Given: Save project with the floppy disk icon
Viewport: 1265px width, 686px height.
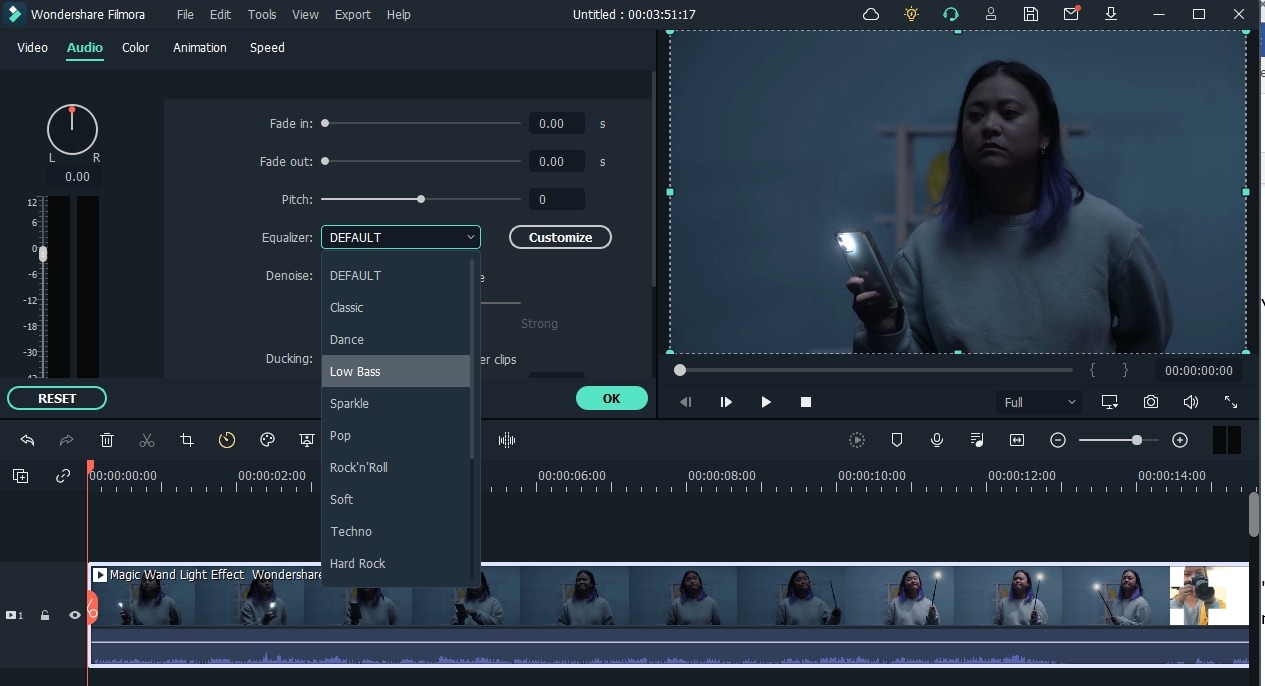Looking at the screenshot, I should tap(1031, 14).
